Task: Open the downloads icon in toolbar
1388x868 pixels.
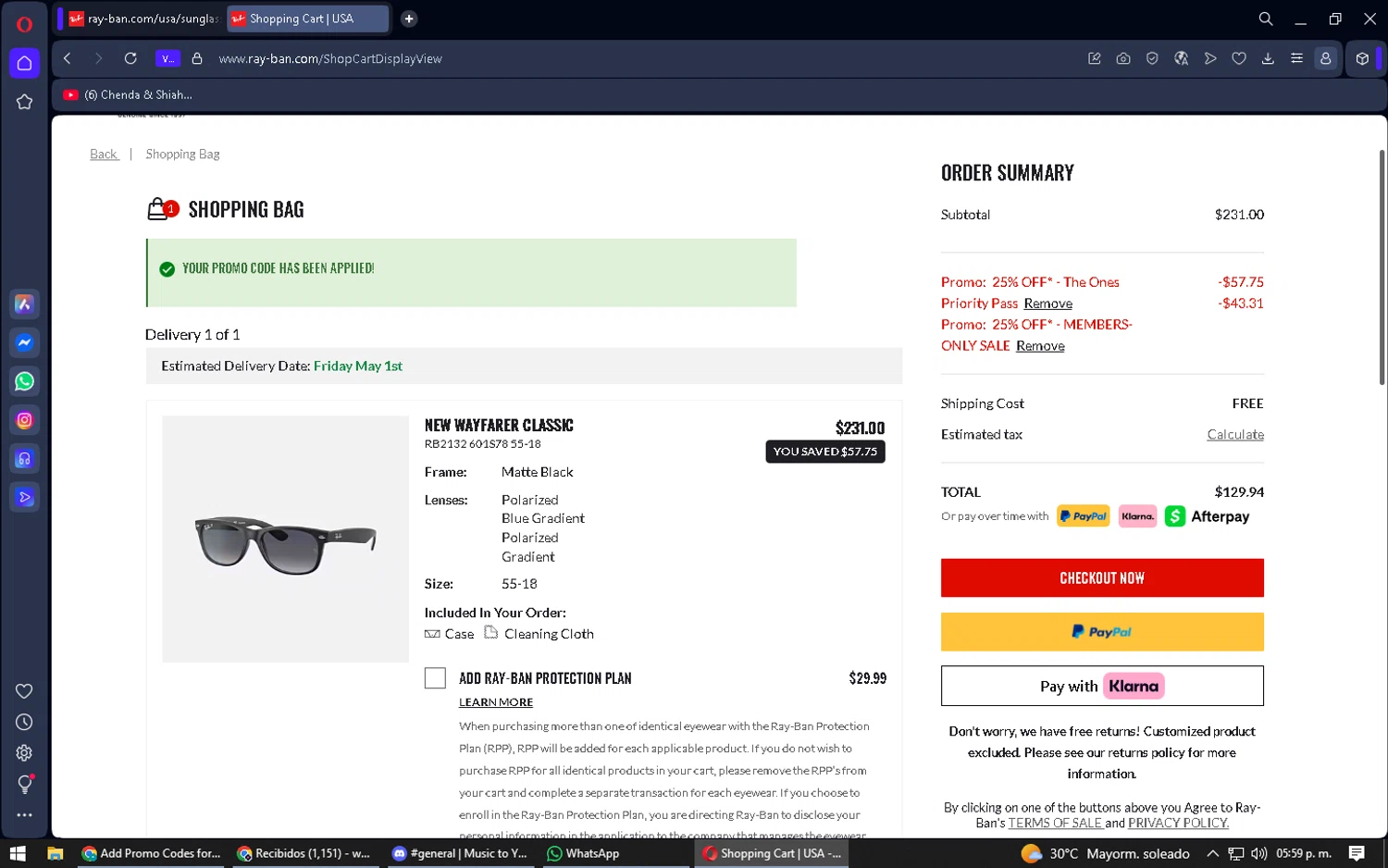Action: 1268,58
